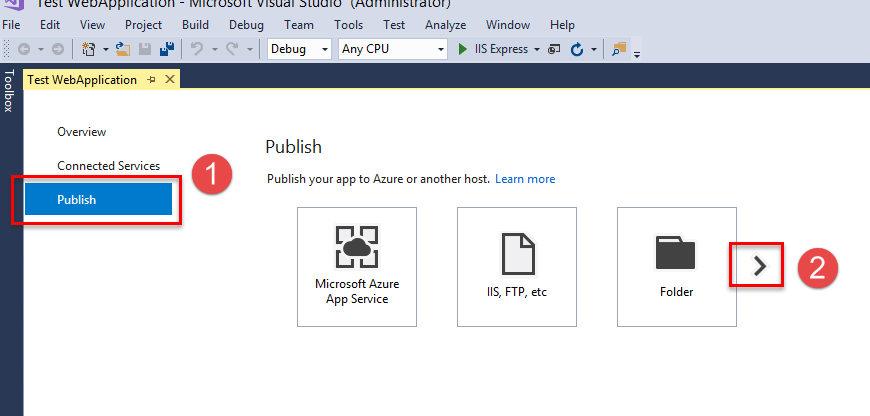
Task: Expand the Redo history dropdown arrow
Action: pyautogui.click(x=249, y=49)
